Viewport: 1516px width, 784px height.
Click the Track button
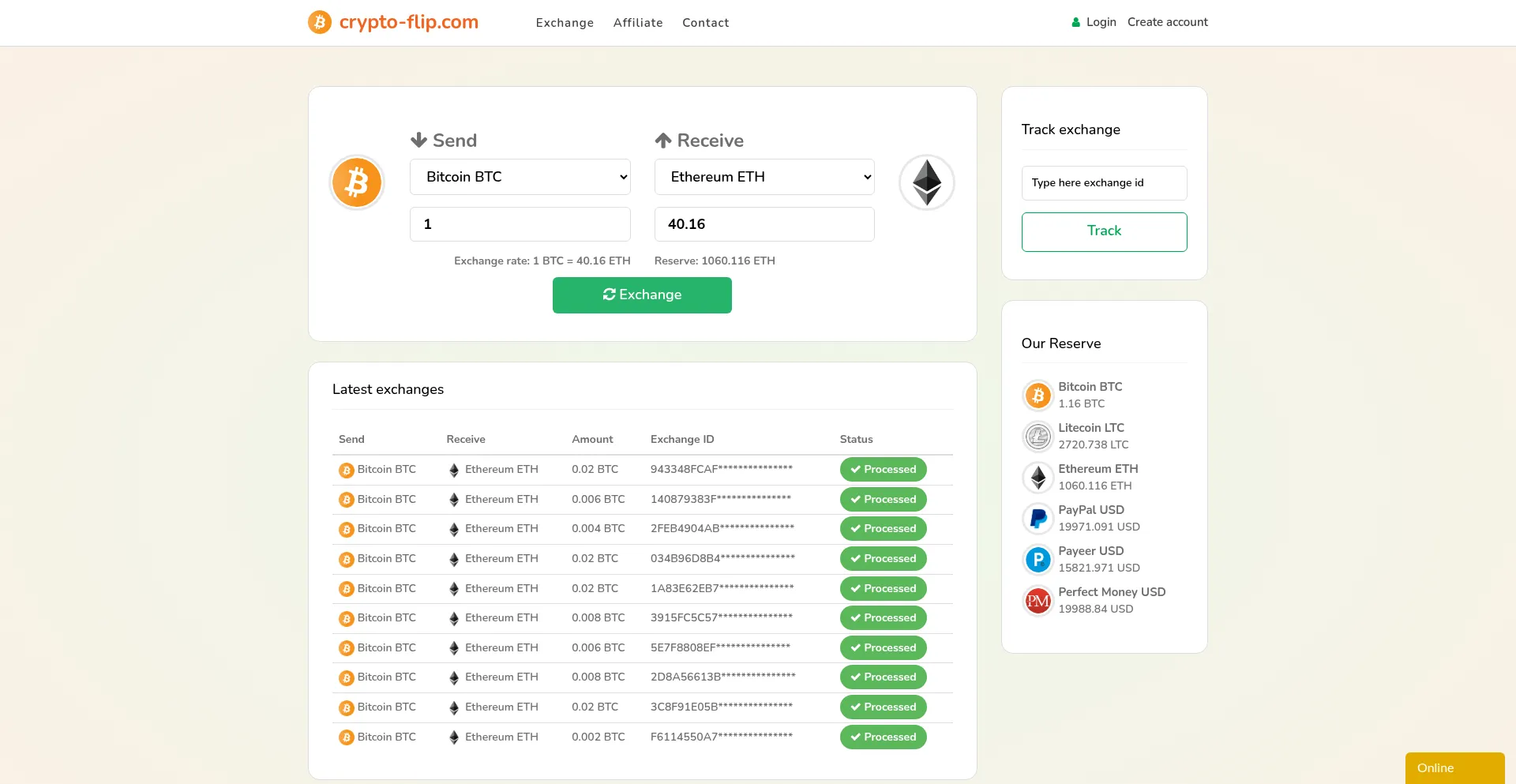(1104, 231)
